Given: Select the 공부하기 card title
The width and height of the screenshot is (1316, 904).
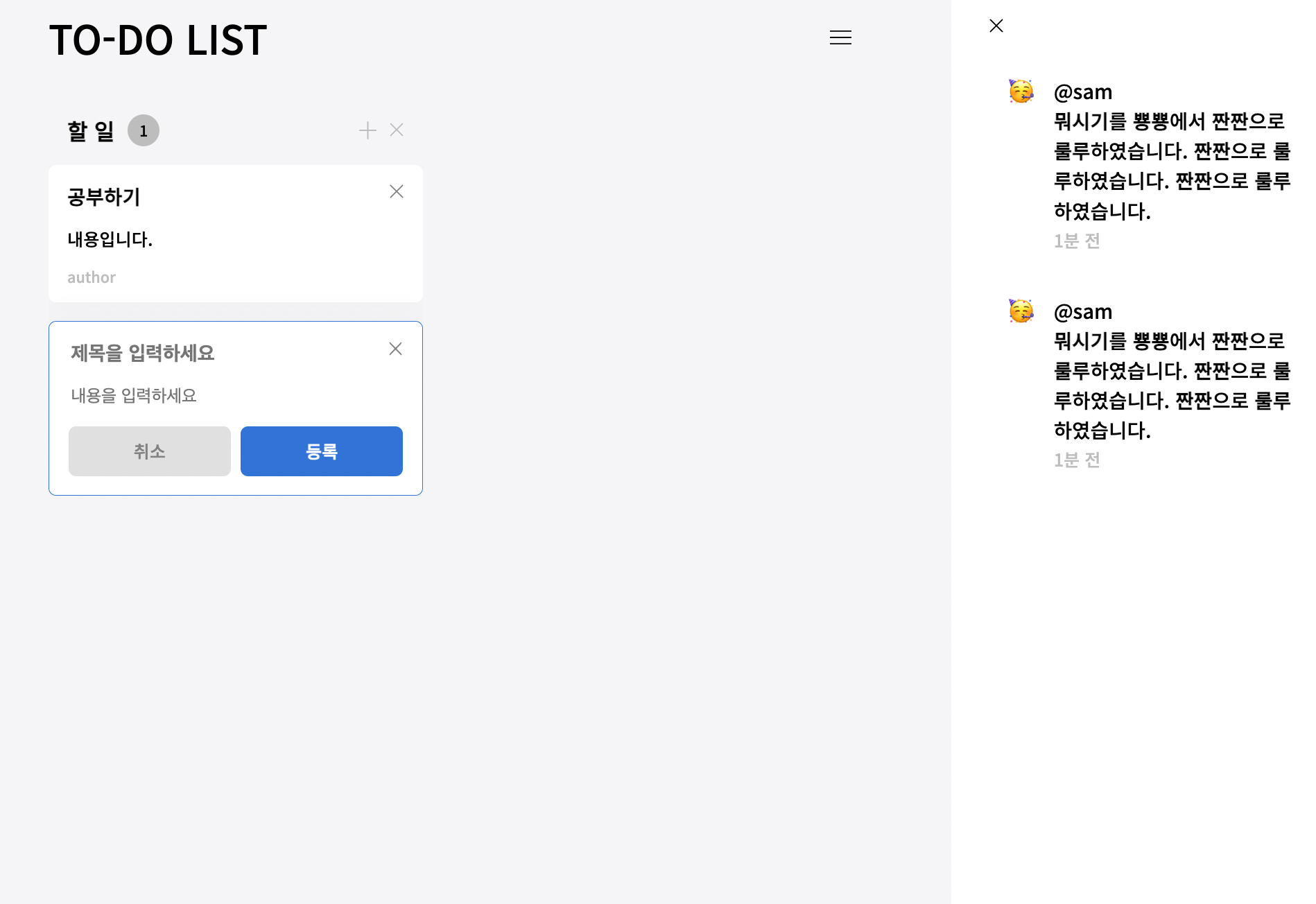Looking at the screenshot, I should pyautogui.click(x=103, y=197).
